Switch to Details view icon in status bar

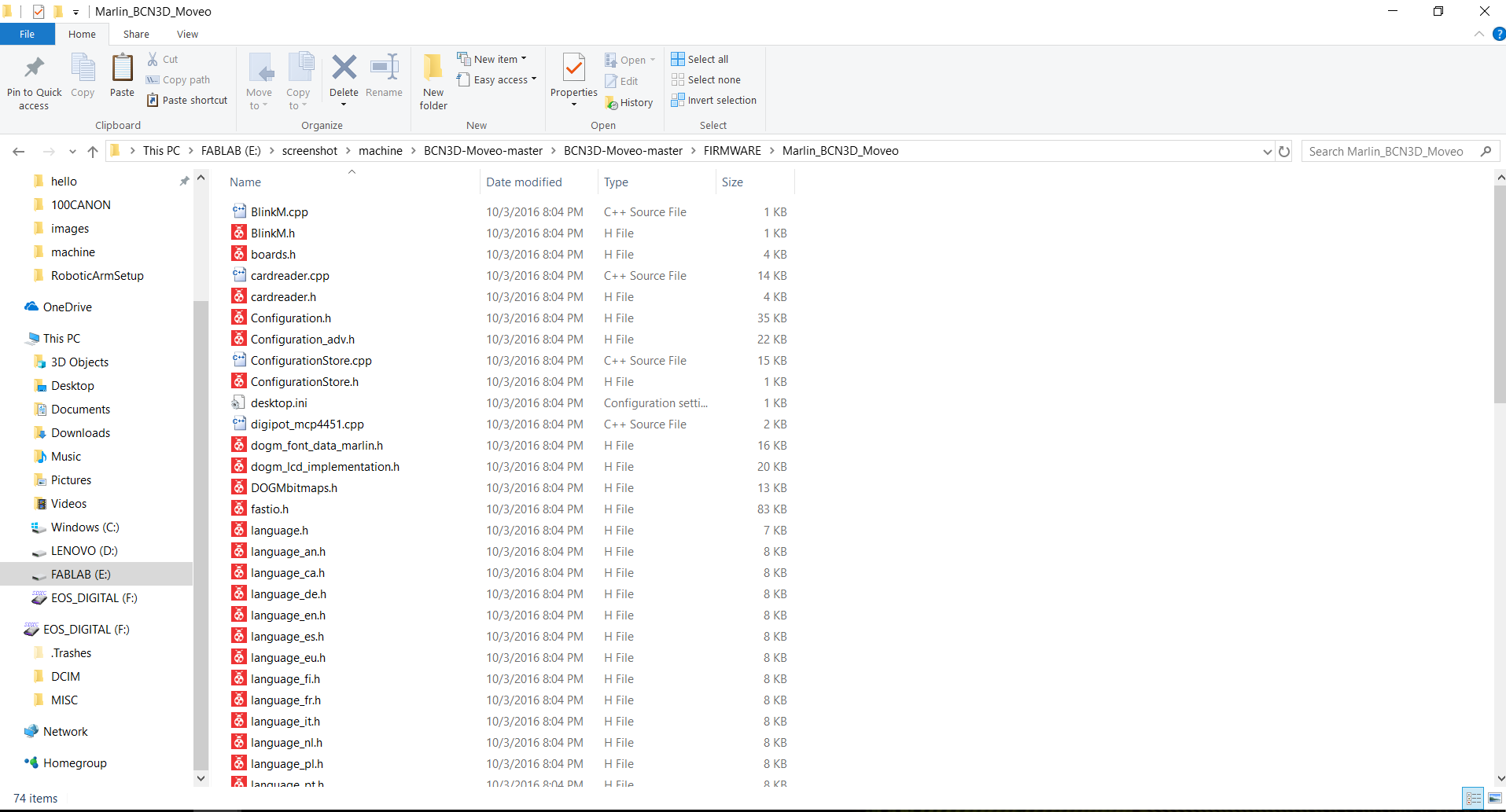(x=1474, y=798)
